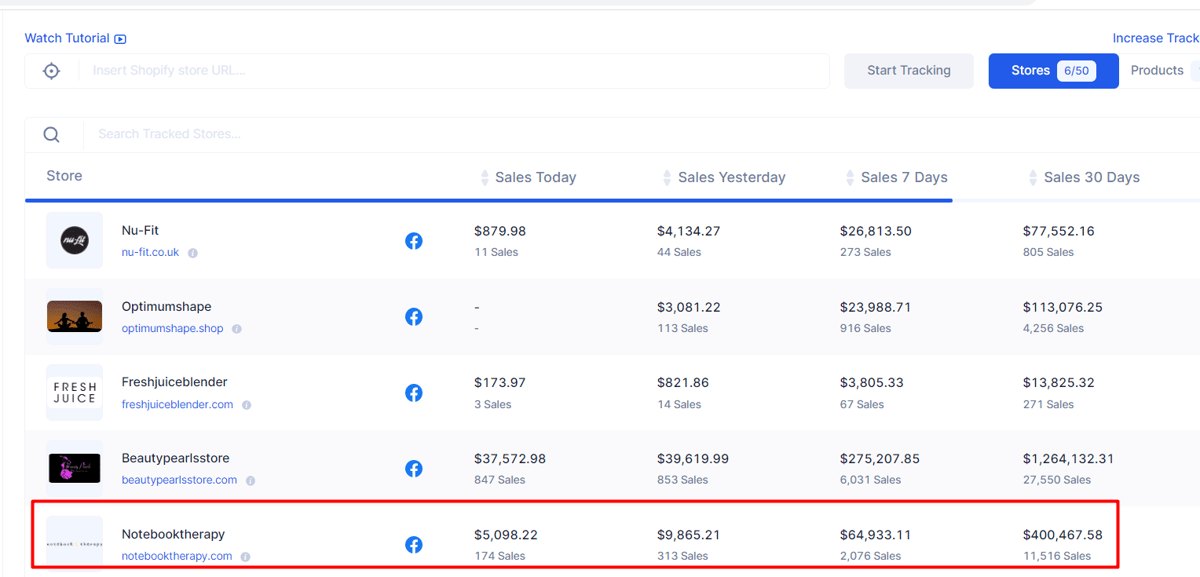1200x577 pixels.
Task: Click the $113,076.25 thirty-day value
Action: [x=1063, y=307]
